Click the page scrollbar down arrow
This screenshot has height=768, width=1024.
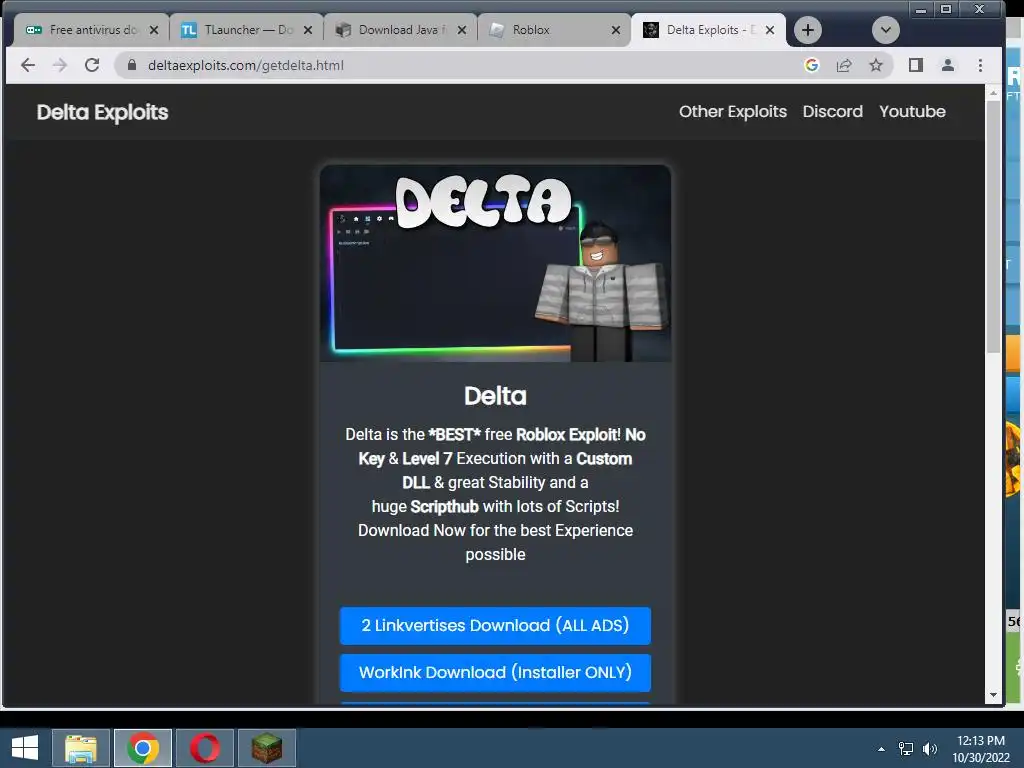(x=993, y=696)
